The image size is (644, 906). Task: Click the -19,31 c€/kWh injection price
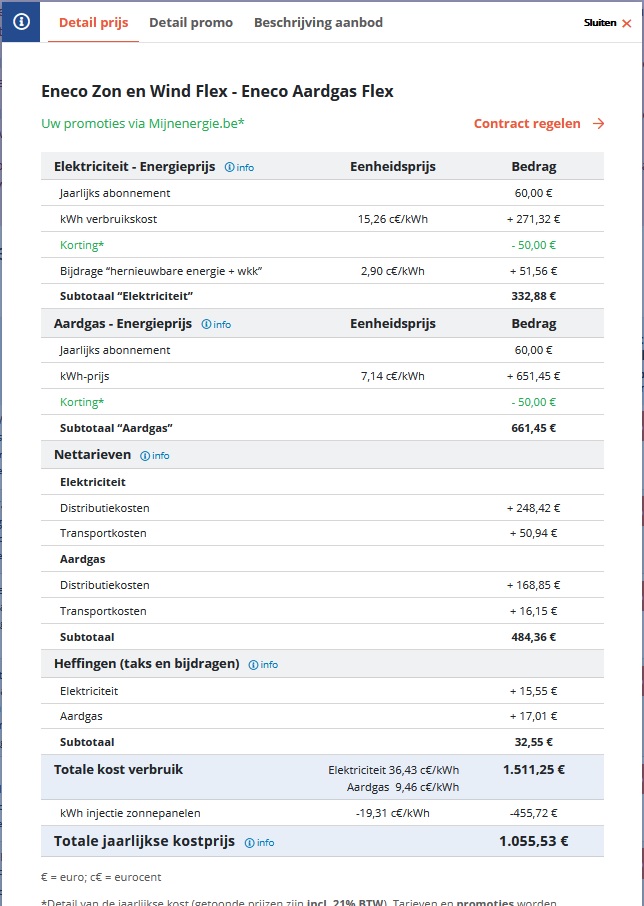393,814
